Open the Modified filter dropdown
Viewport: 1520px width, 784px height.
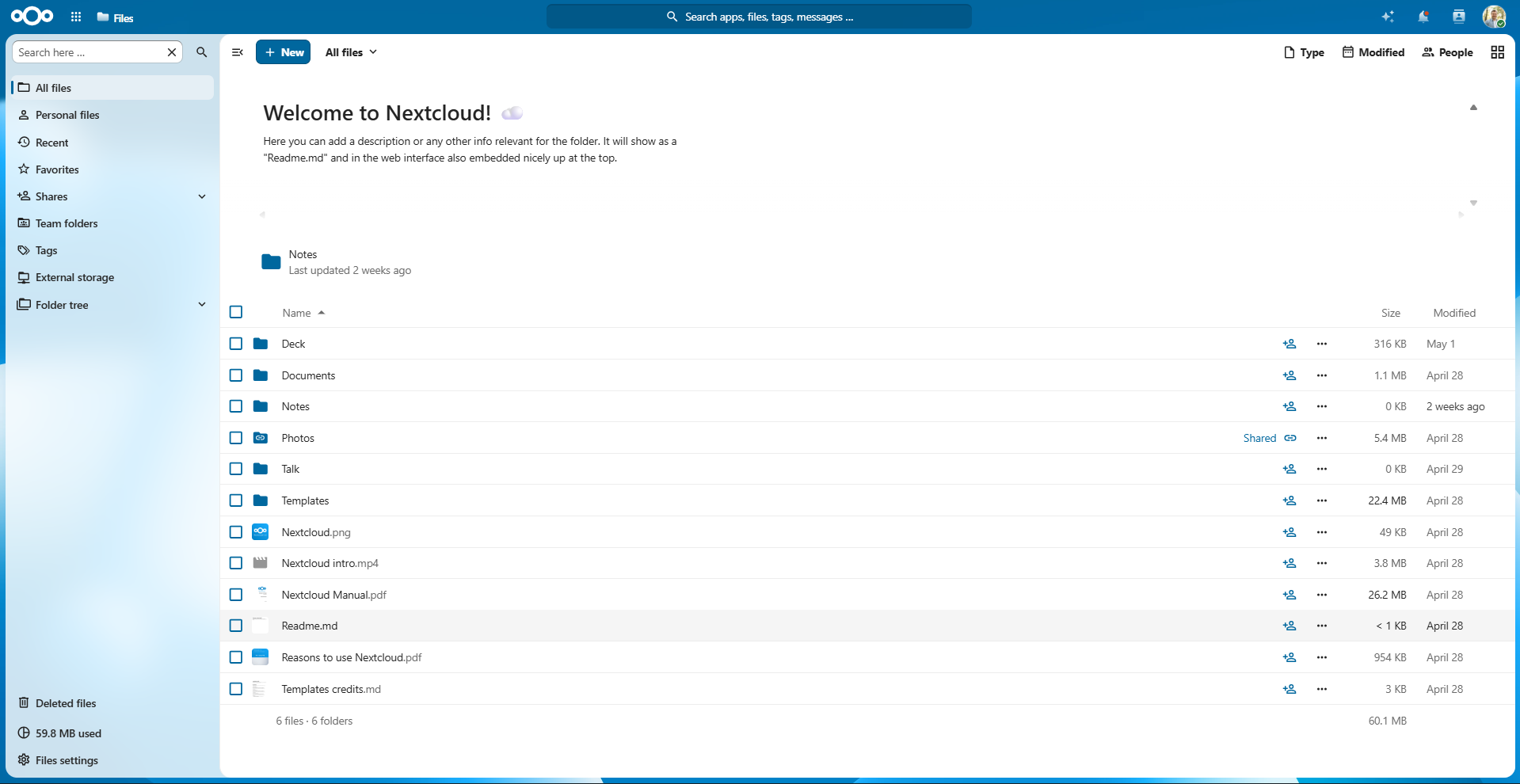point(1373,52)
